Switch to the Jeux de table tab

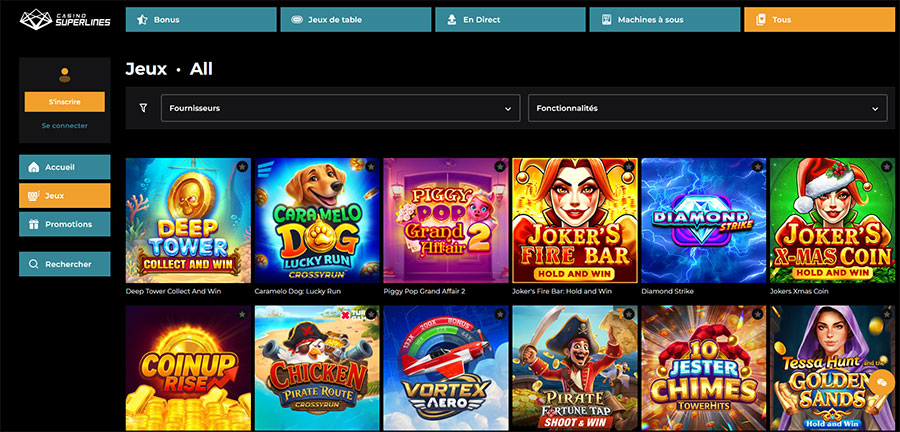(x=356, y=20)
